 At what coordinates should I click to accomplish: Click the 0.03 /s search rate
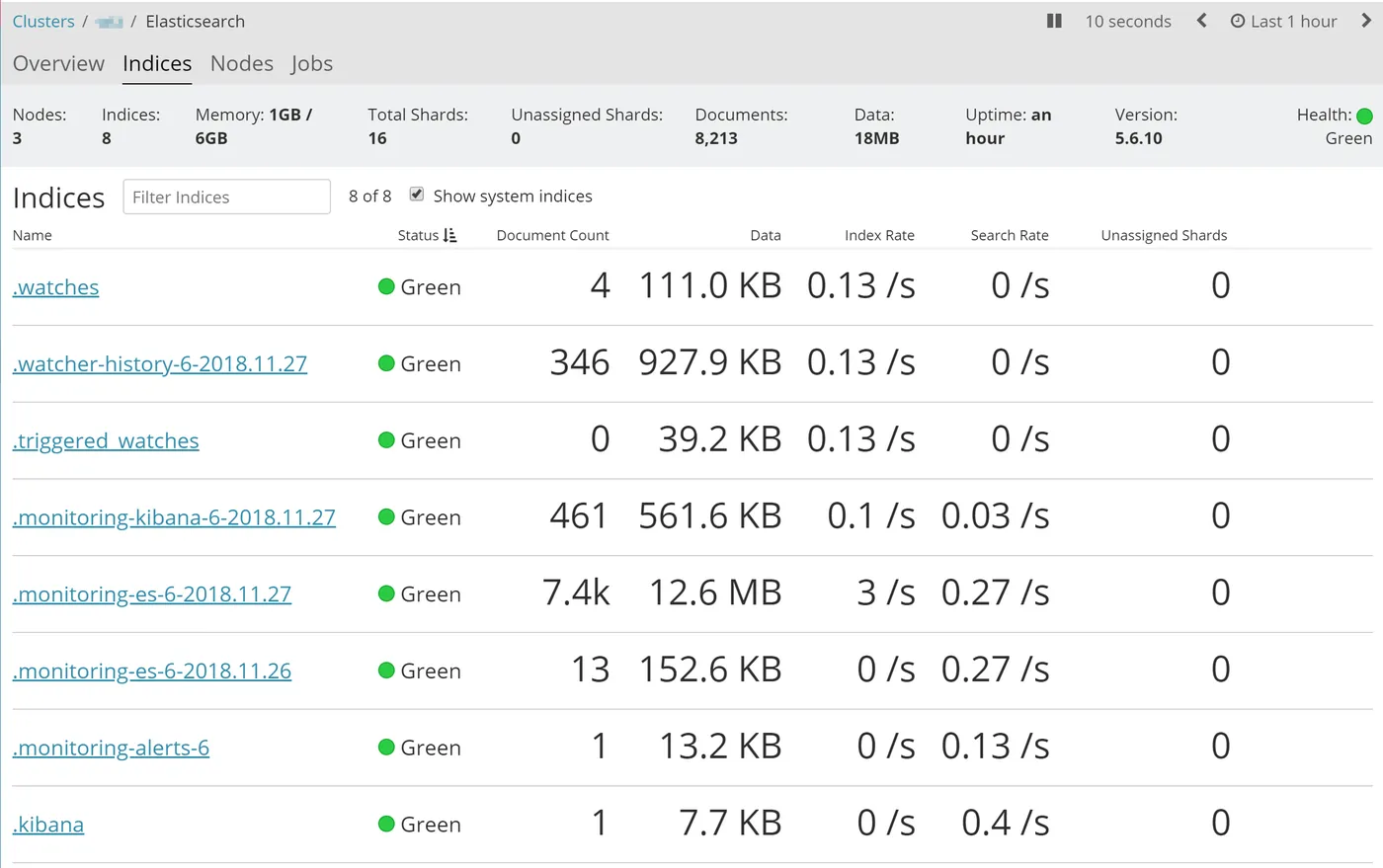tap(995, 515)
